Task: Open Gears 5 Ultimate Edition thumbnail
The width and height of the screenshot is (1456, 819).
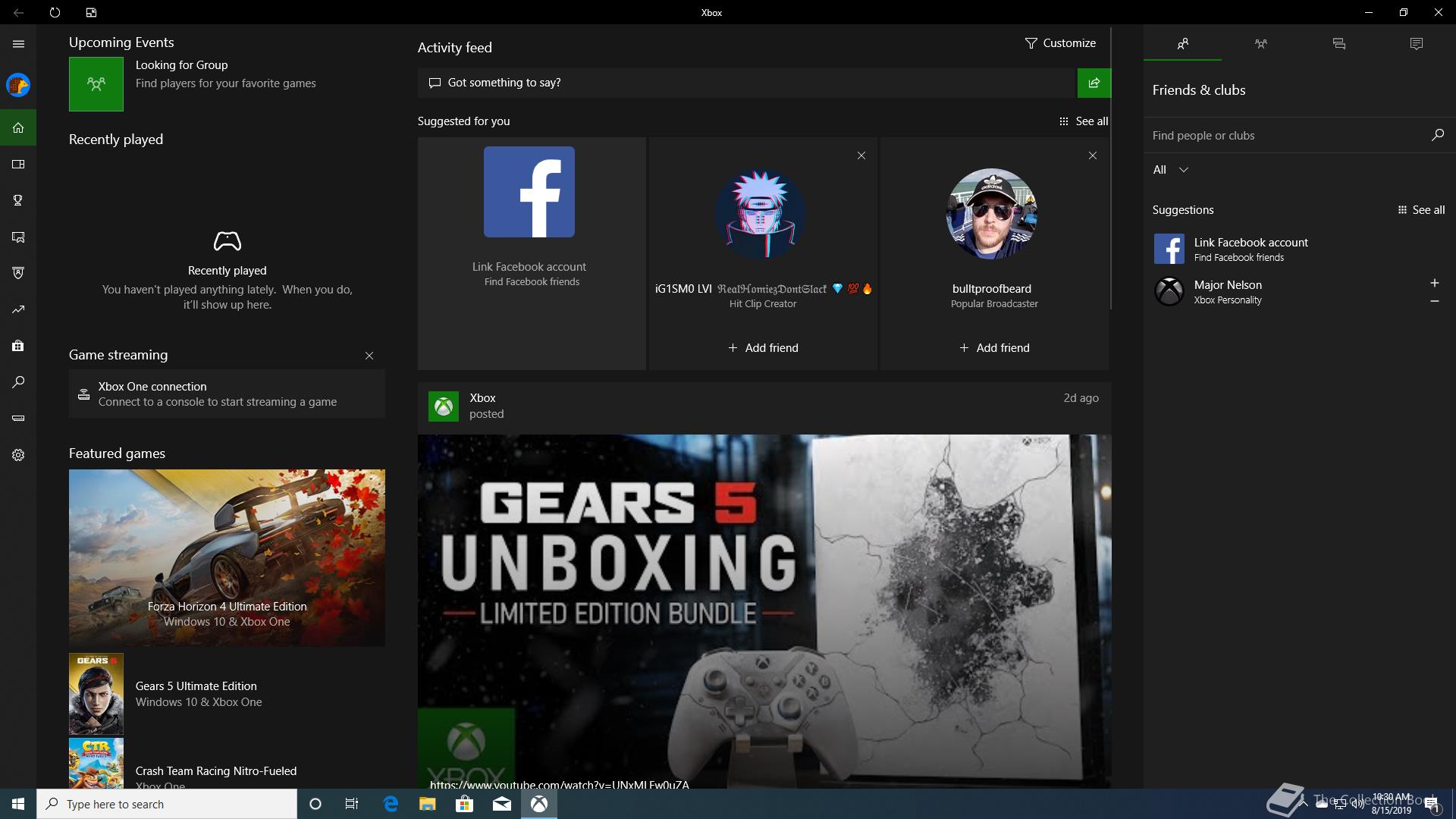Action: (x=96, y=694)
